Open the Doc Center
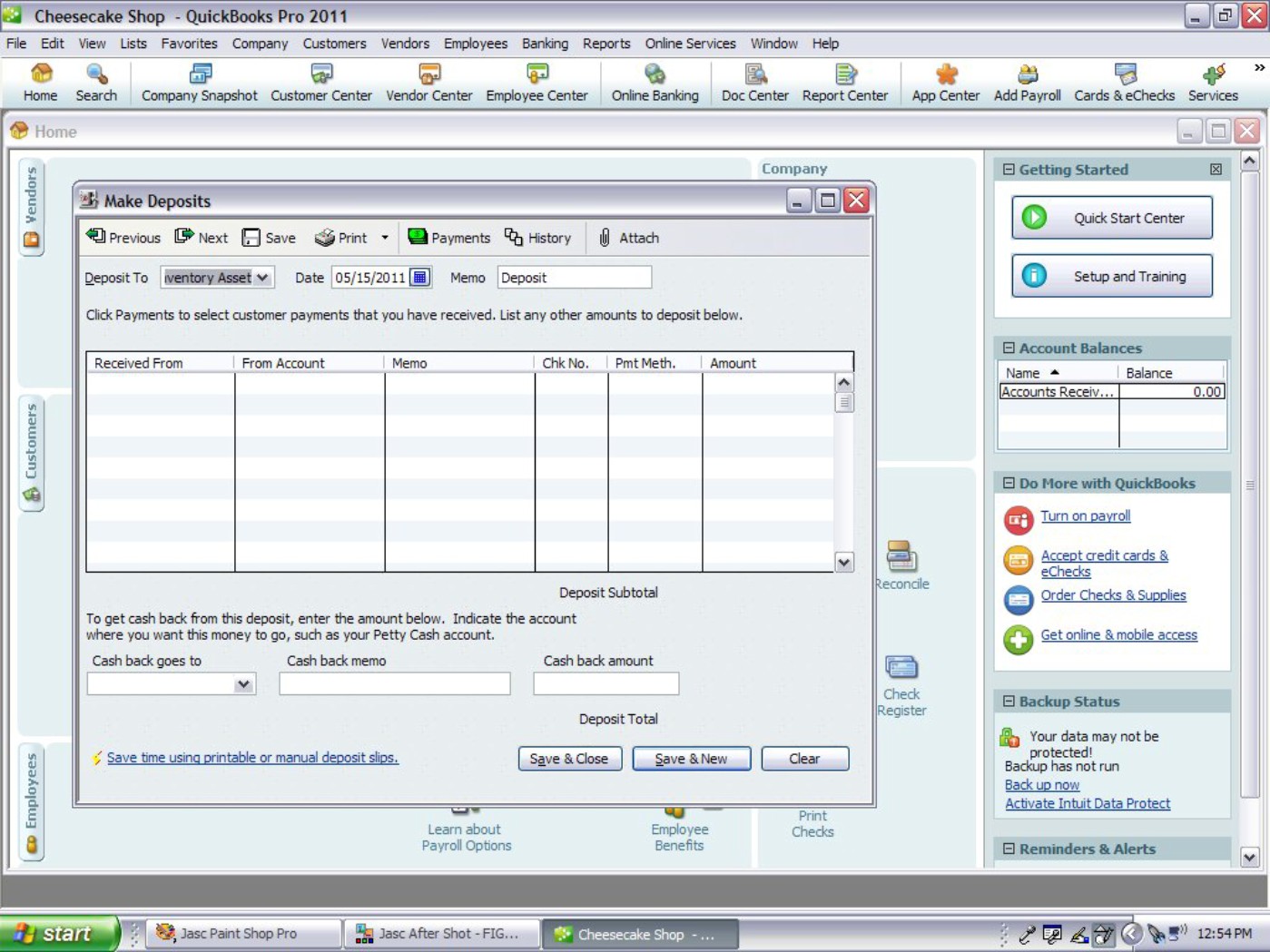This screenshot has width=1270, height=952. pyautogui.click(x=755, y=83)
